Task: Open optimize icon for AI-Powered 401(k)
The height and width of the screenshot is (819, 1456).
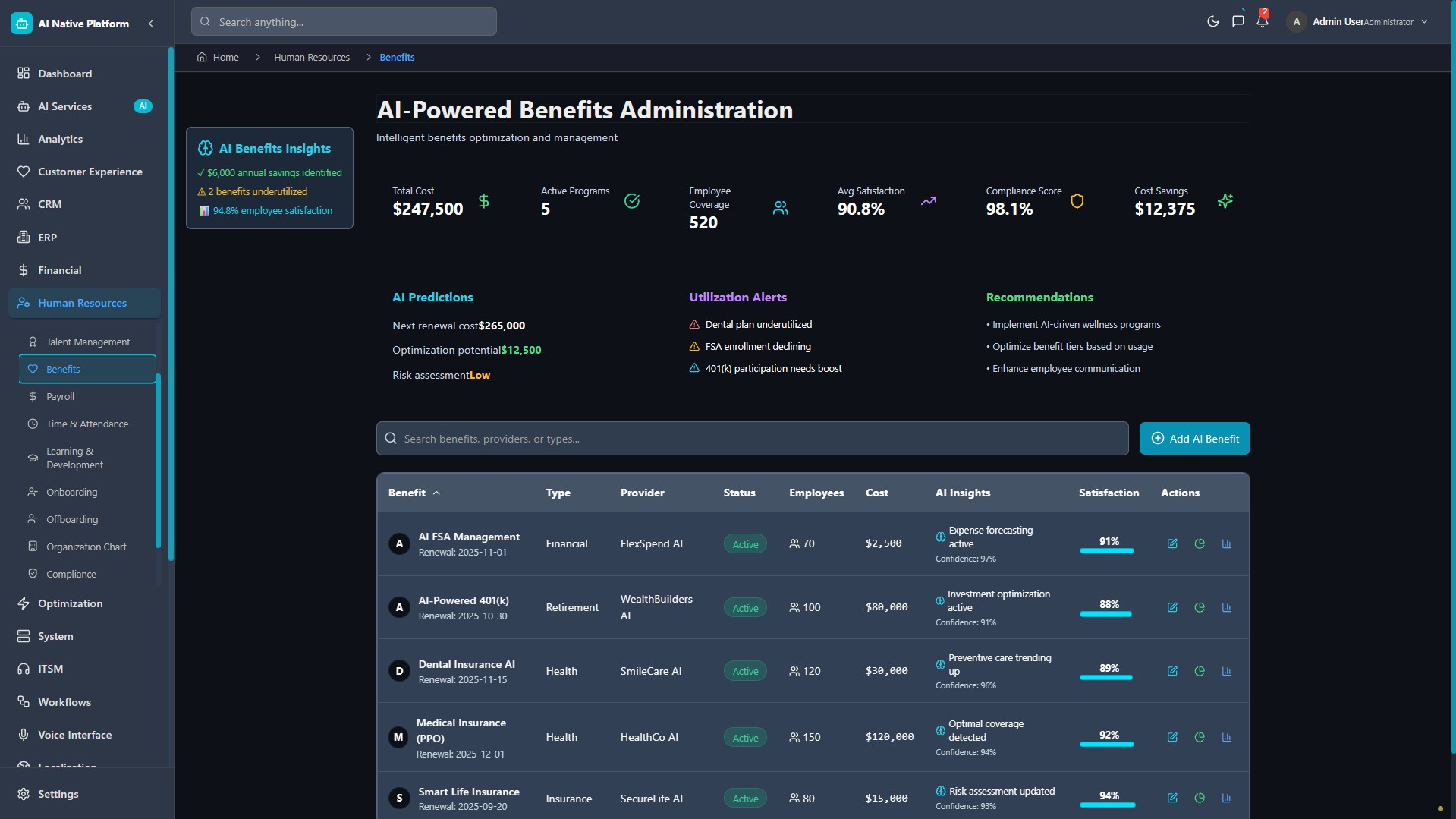Action: pyautogui.click(x=1200, y=608)
